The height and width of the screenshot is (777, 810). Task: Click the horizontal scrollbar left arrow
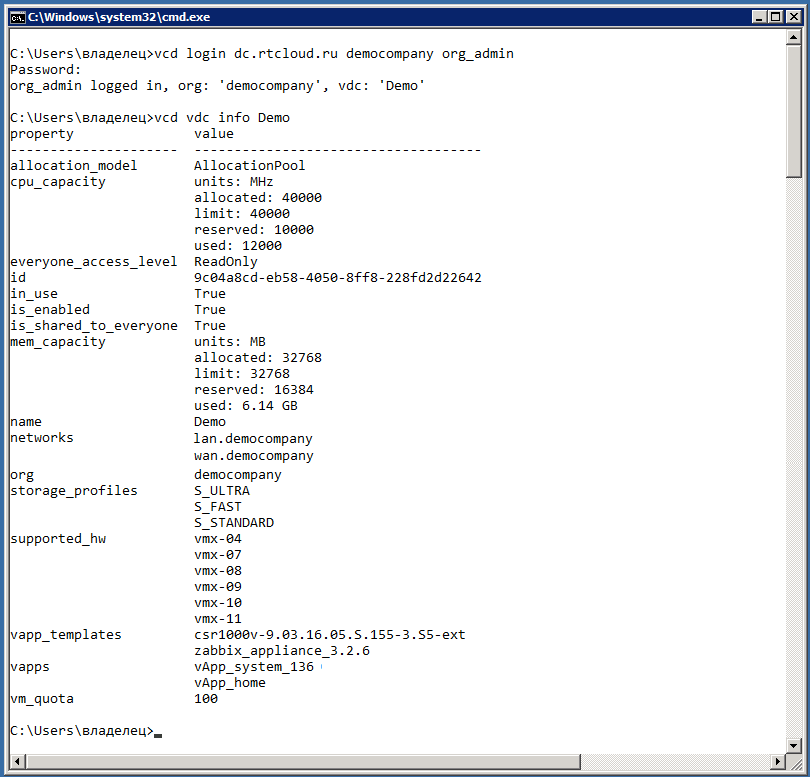click(15, 762)
